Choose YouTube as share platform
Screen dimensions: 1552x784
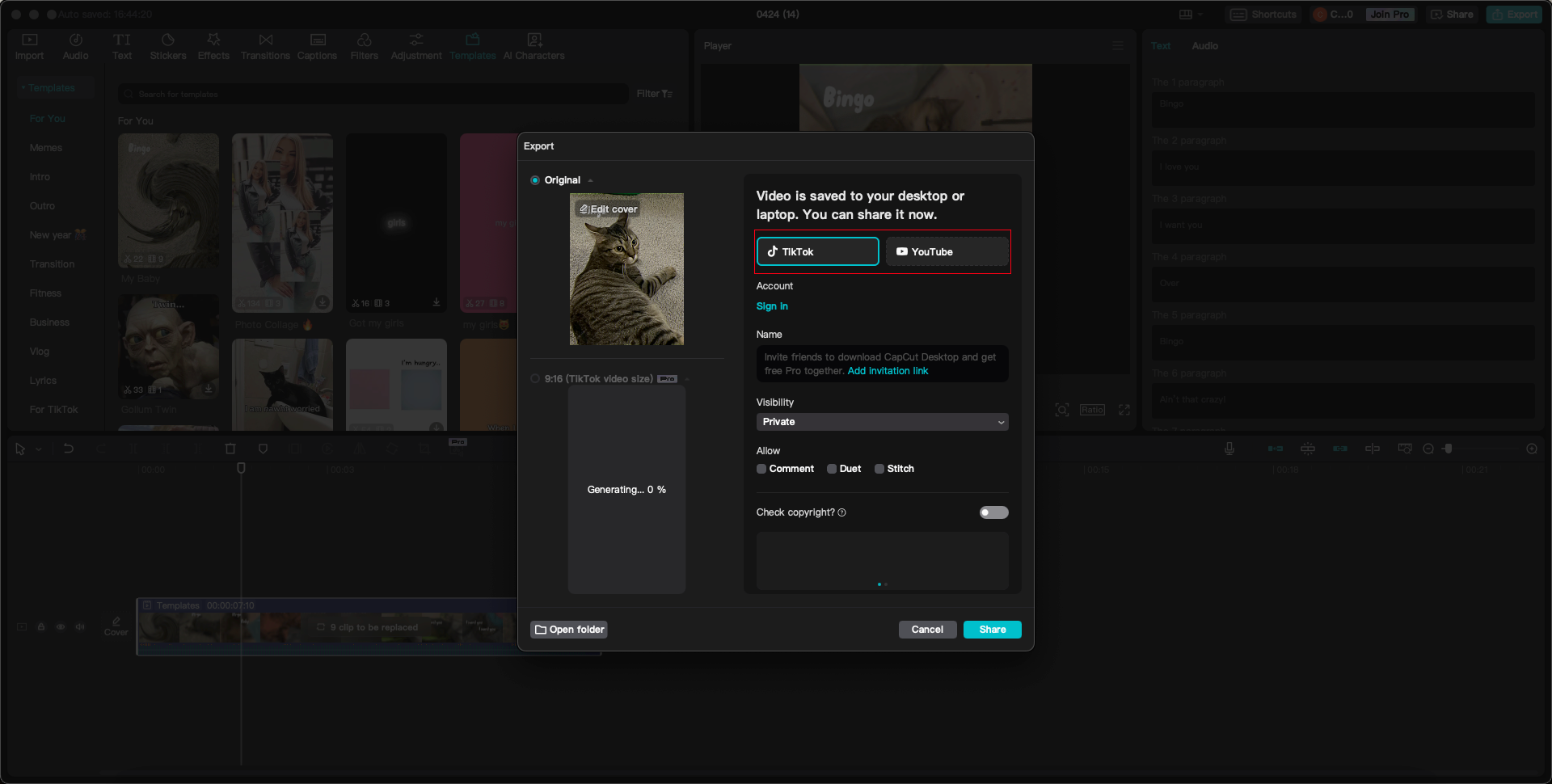click(x=947, y=251)
